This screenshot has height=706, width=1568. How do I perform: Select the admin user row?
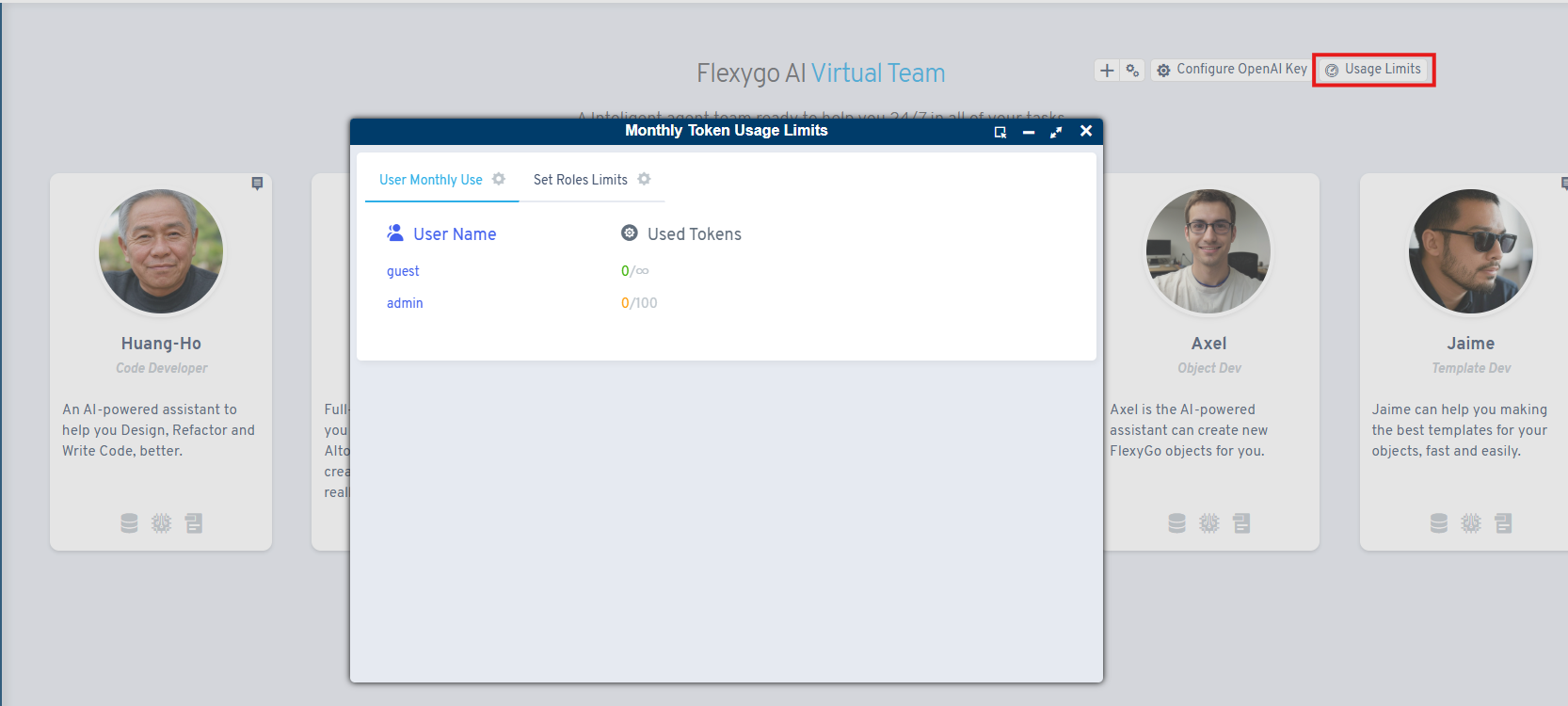coord(405,303)
